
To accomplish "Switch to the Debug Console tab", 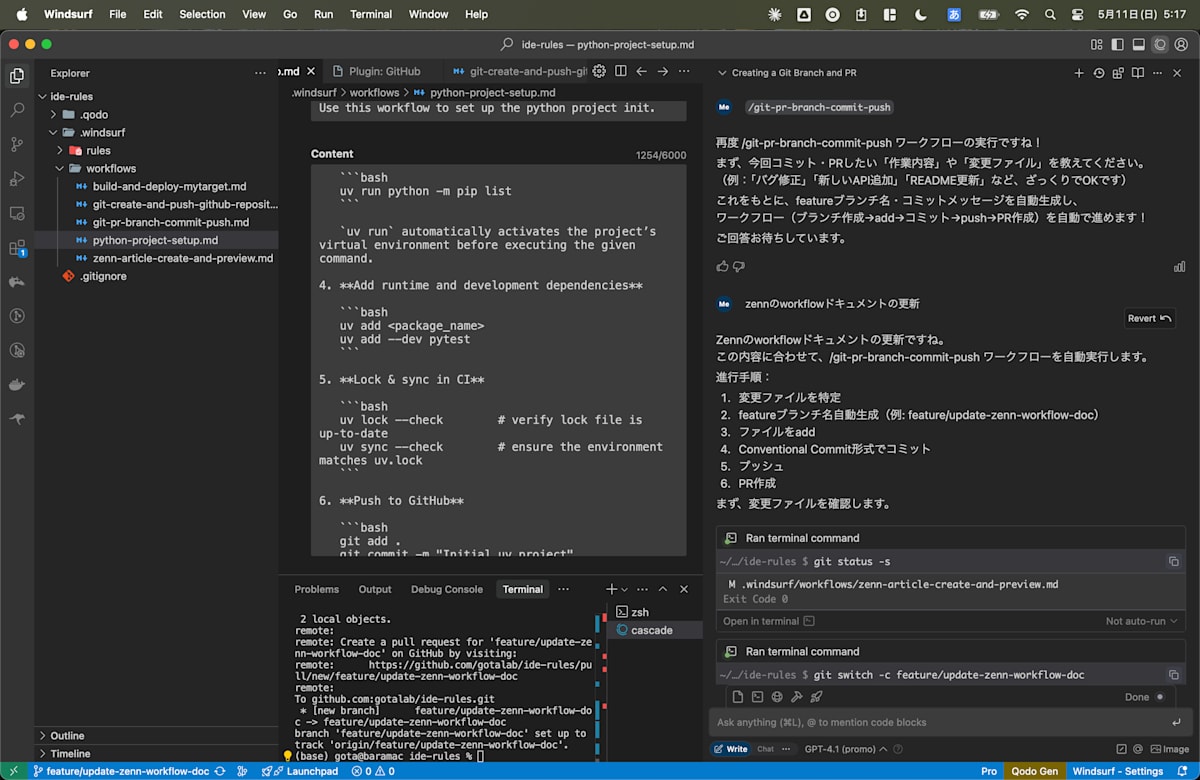I will click(x=447, y=589).
